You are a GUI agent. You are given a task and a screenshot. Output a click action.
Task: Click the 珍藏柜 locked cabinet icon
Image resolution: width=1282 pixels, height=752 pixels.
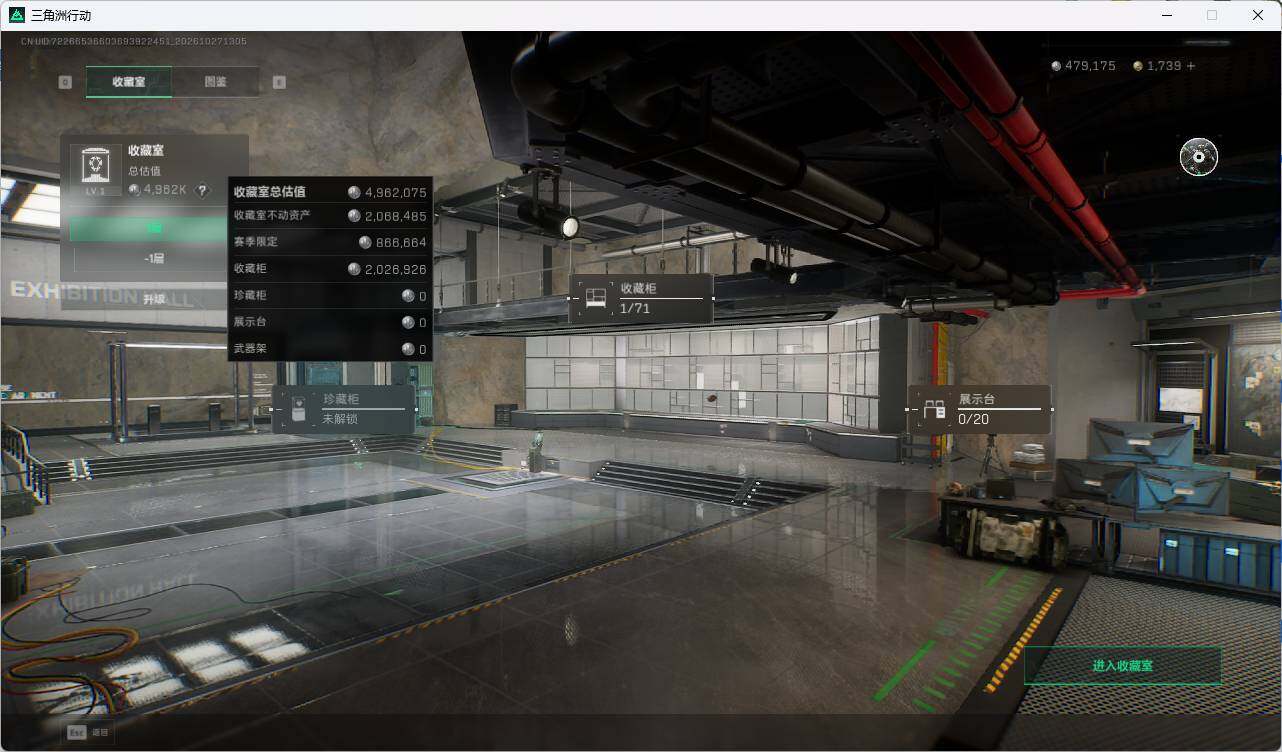click(x=299, y=409)
